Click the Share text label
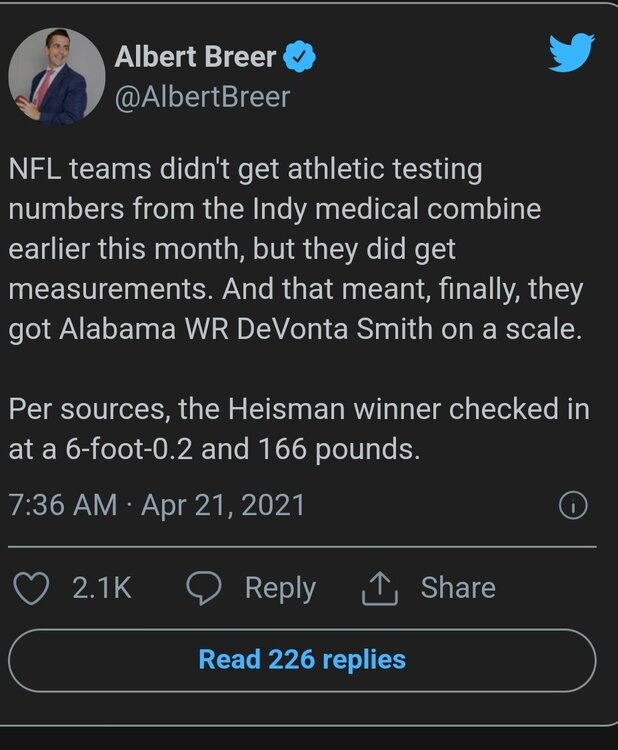 457,587
